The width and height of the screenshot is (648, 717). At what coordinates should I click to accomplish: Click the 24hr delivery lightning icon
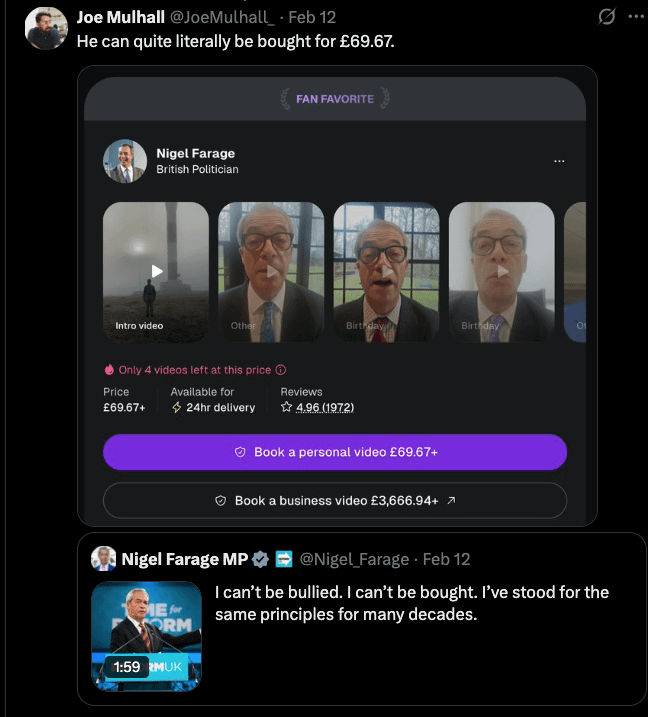pos(177,407)
